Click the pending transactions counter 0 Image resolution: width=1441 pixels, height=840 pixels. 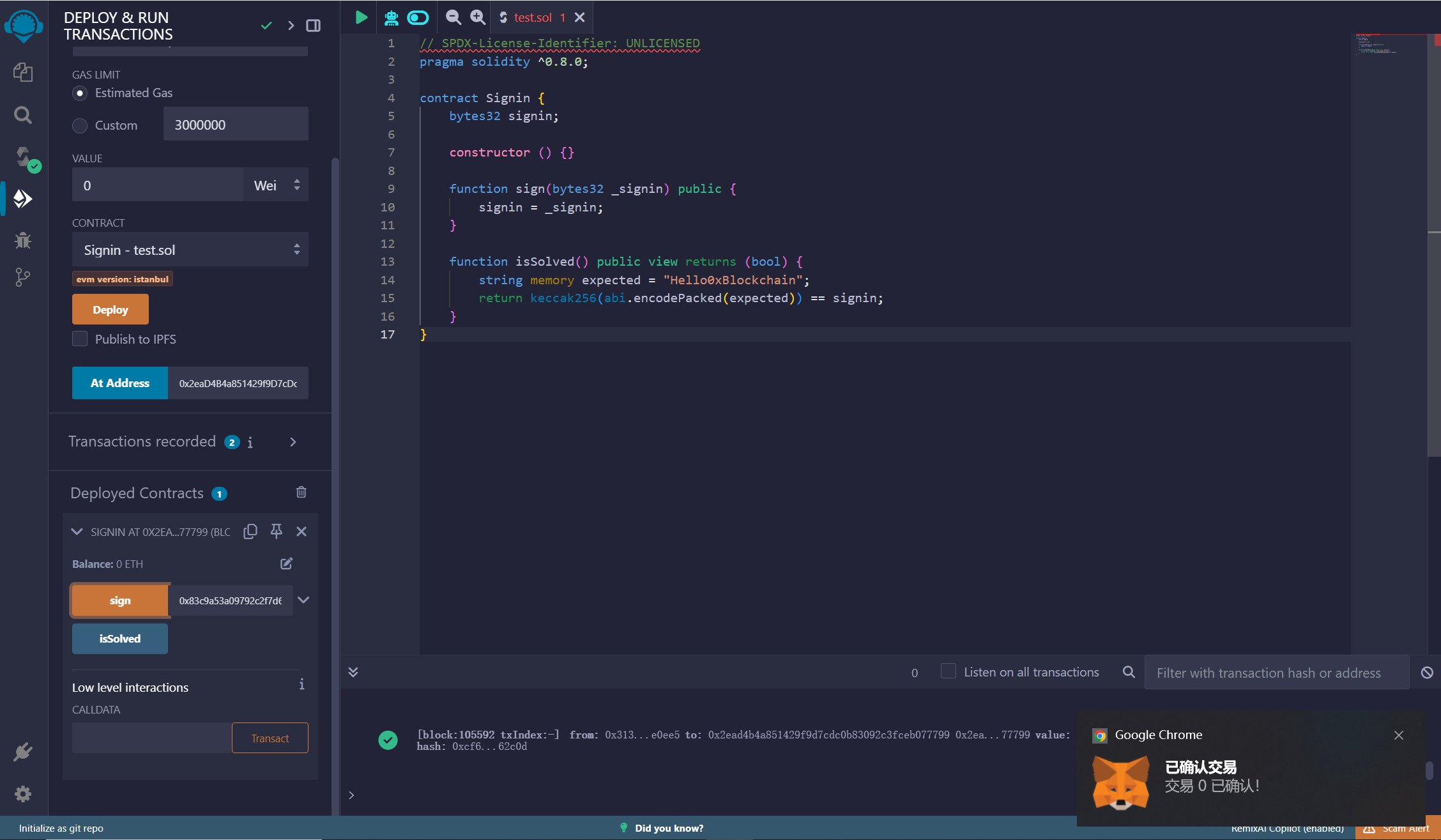[x=915, y=673]
